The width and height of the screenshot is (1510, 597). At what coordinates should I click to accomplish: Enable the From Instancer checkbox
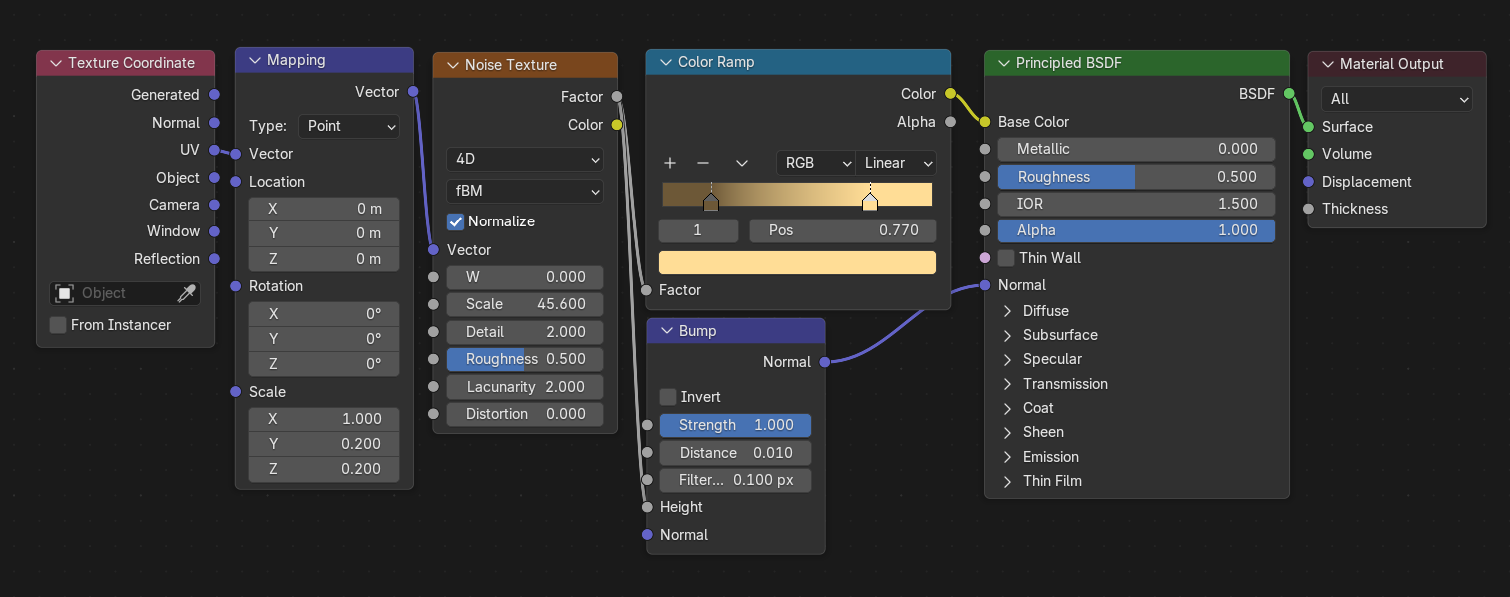pos(58,325)
